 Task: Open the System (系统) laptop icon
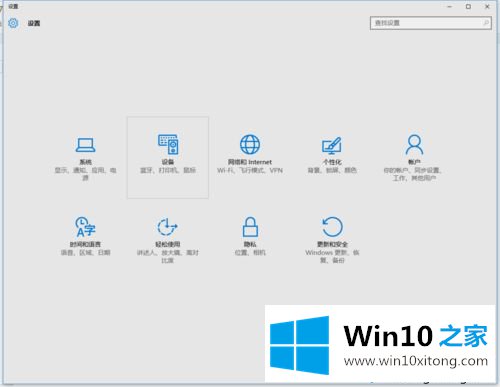point(85,145)
